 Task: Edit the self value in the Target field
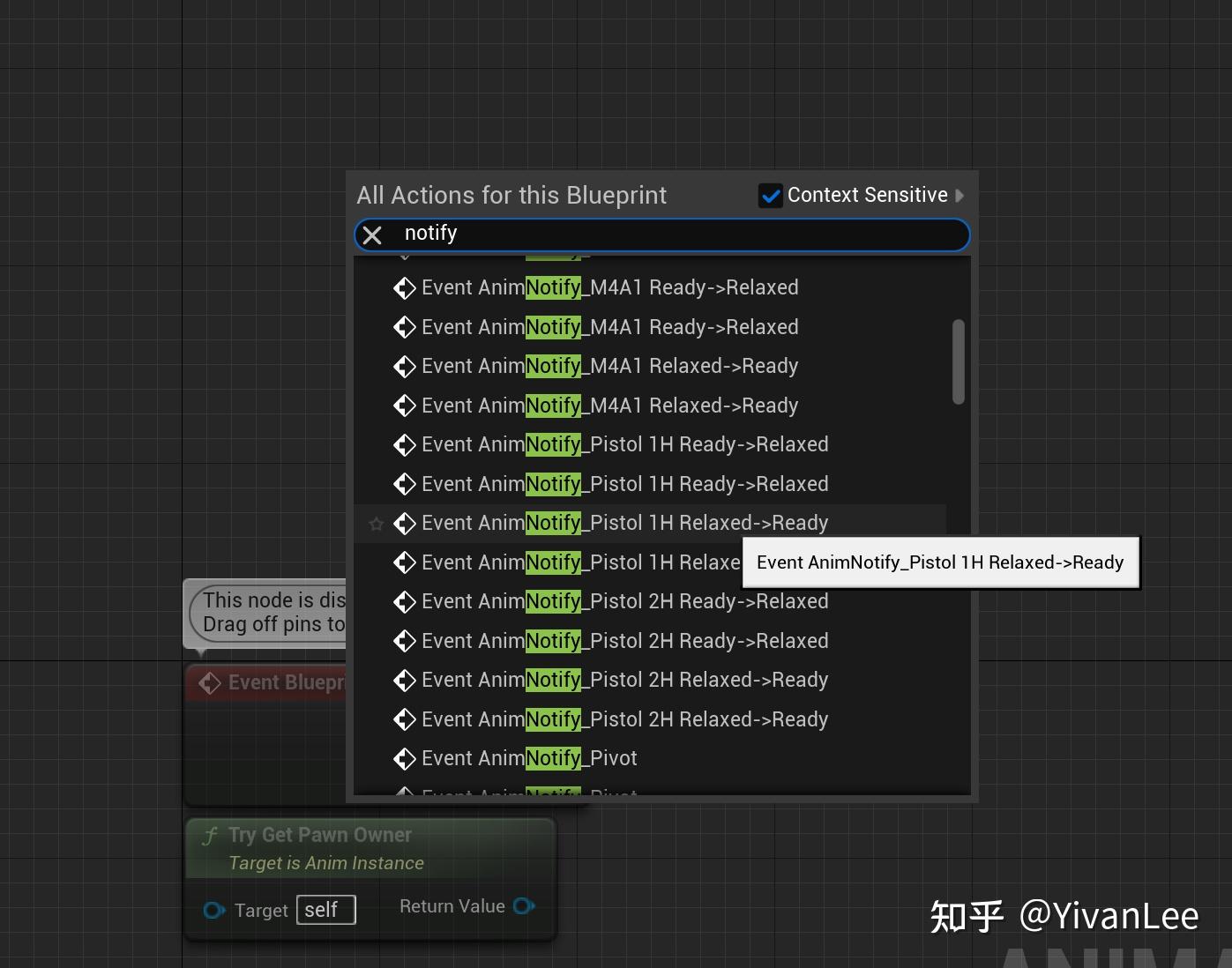click(325, 910)
